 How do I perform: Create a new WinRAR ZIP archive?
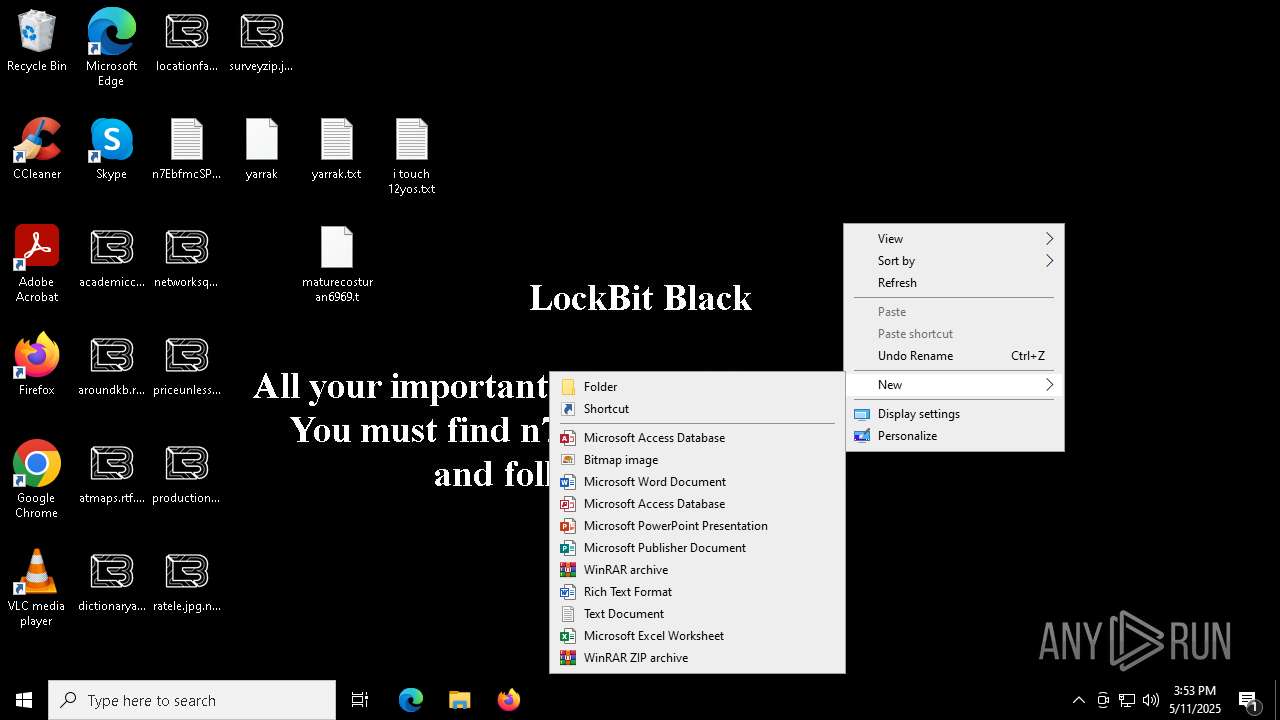(x=697, y=658)
